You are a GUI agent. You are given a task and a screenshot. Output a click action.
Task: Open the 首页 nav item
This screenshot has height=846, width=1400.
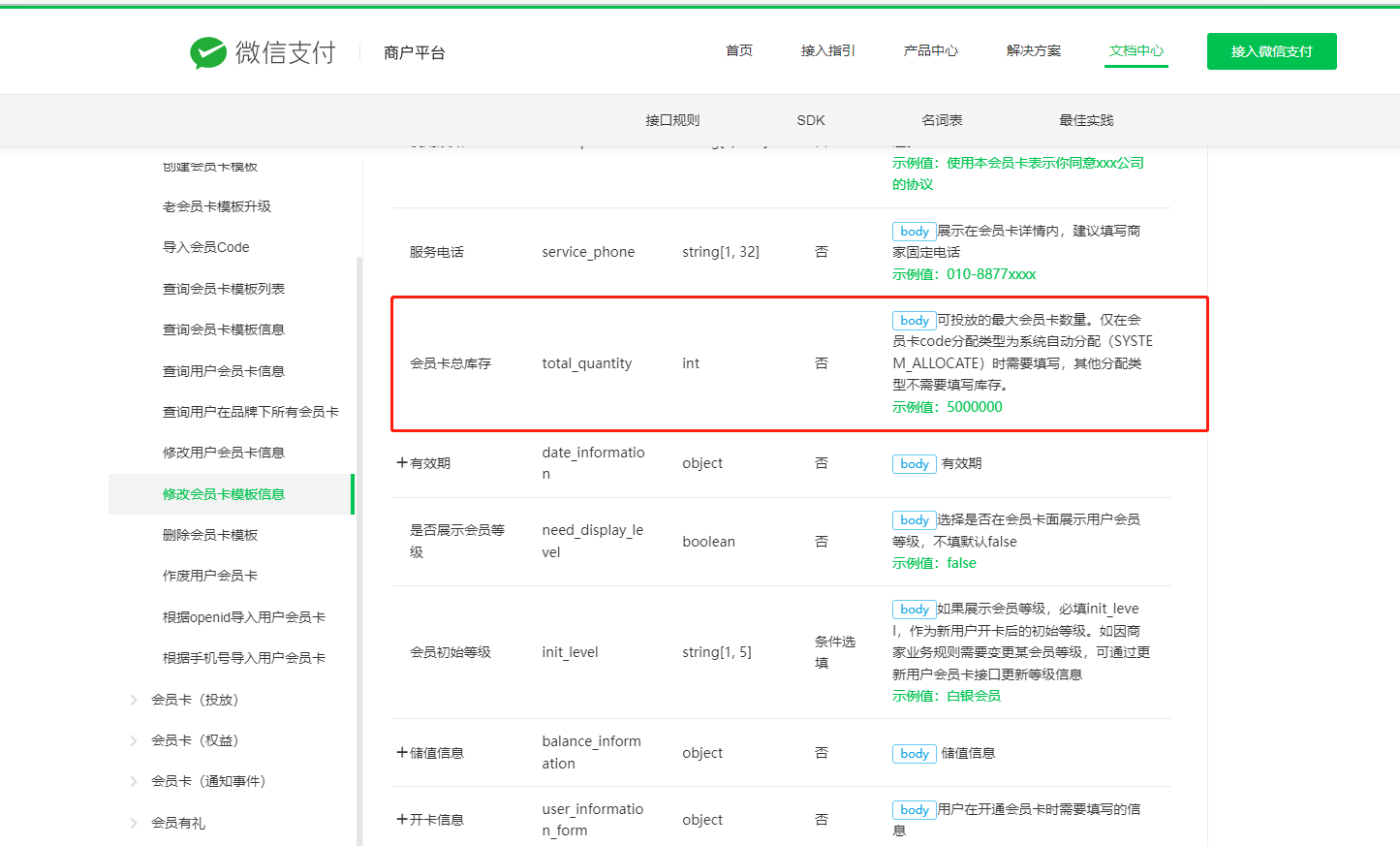point(739,50)
